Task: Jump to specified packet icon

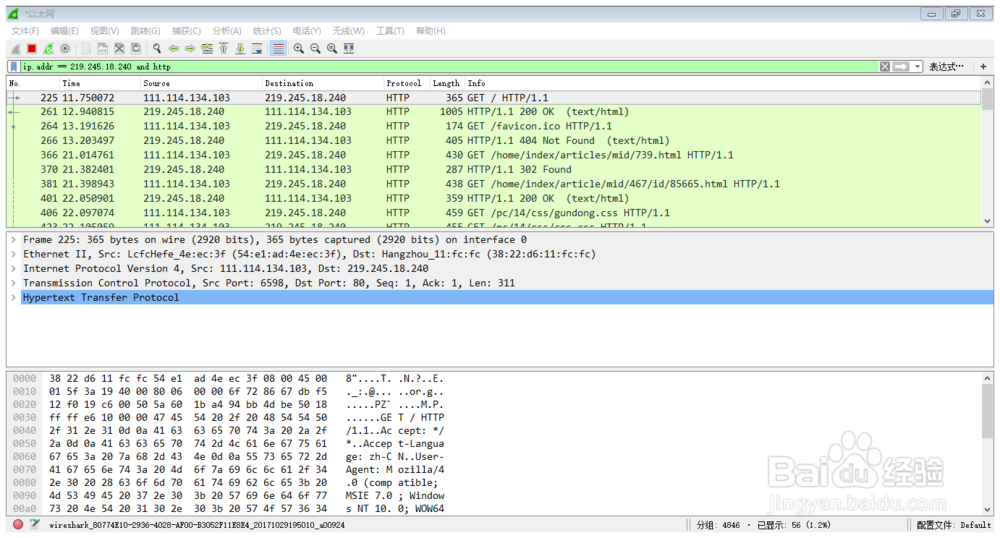Action: (x=207, y=48)
